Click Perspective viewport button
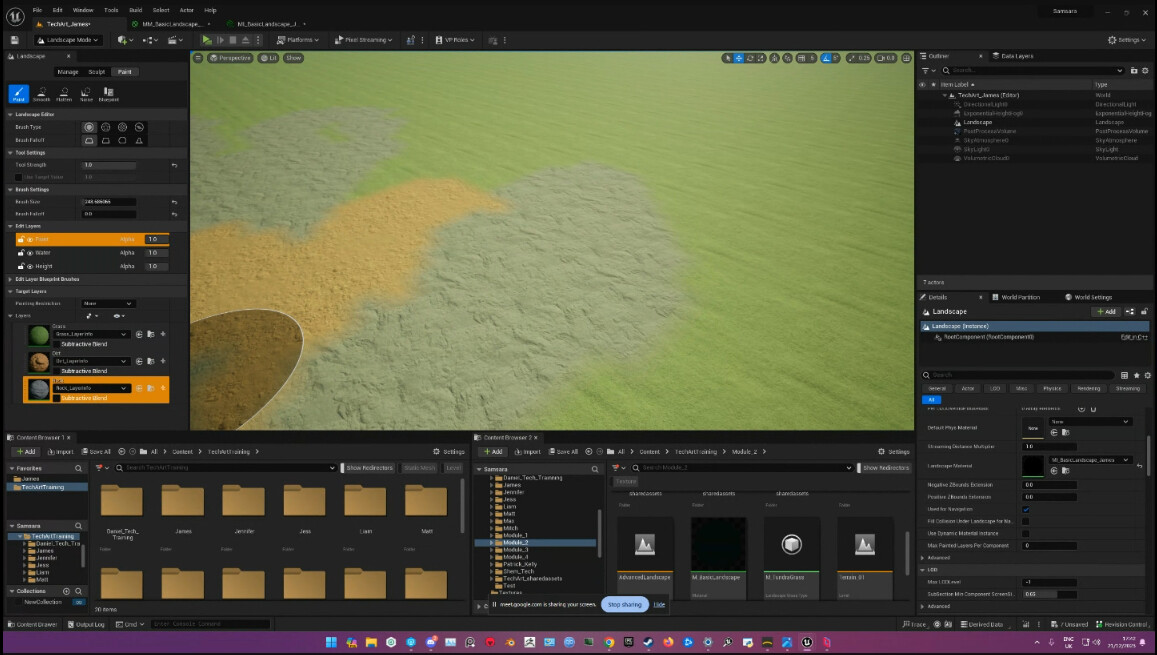 point(230,58)
